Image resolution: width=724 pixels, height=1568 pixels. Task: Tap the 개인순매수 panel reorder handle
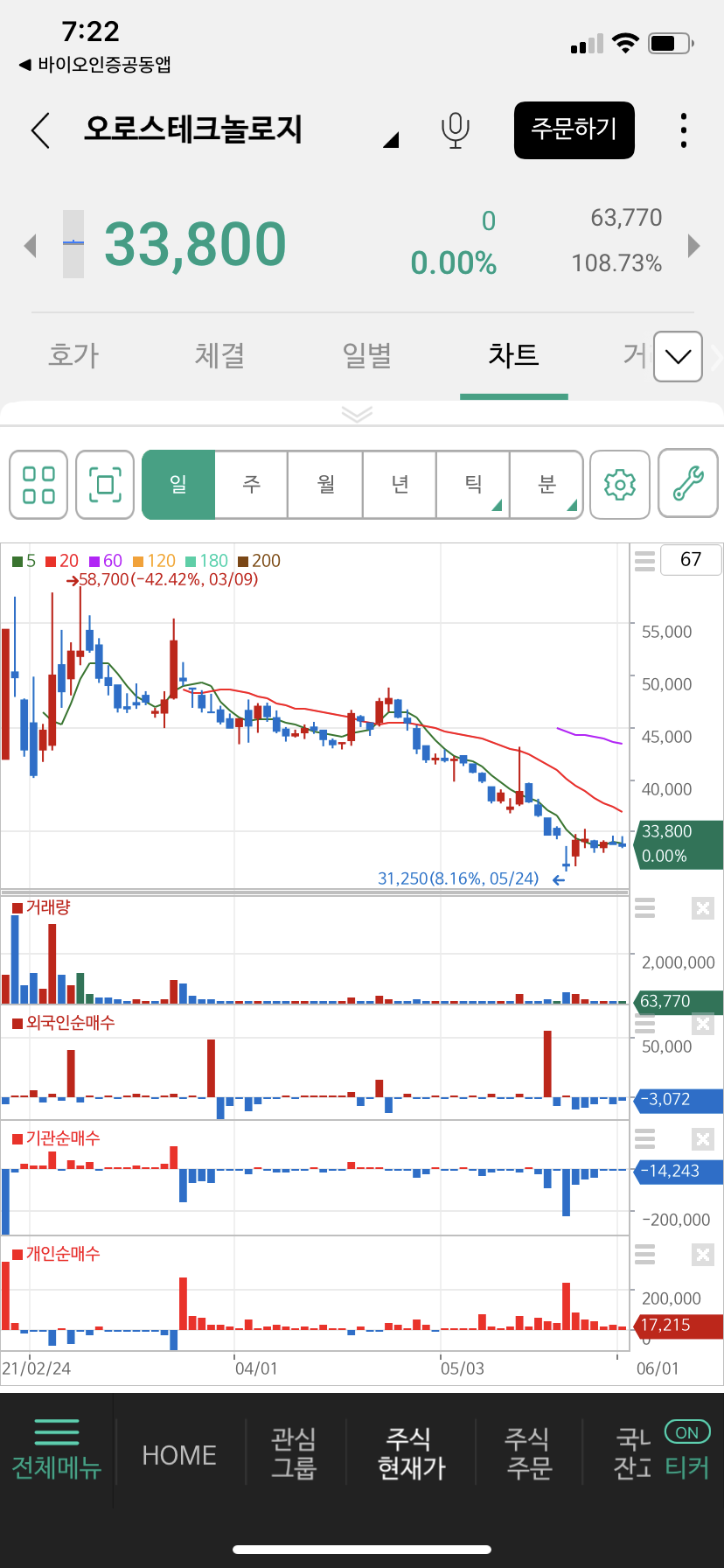(644, 1255)
